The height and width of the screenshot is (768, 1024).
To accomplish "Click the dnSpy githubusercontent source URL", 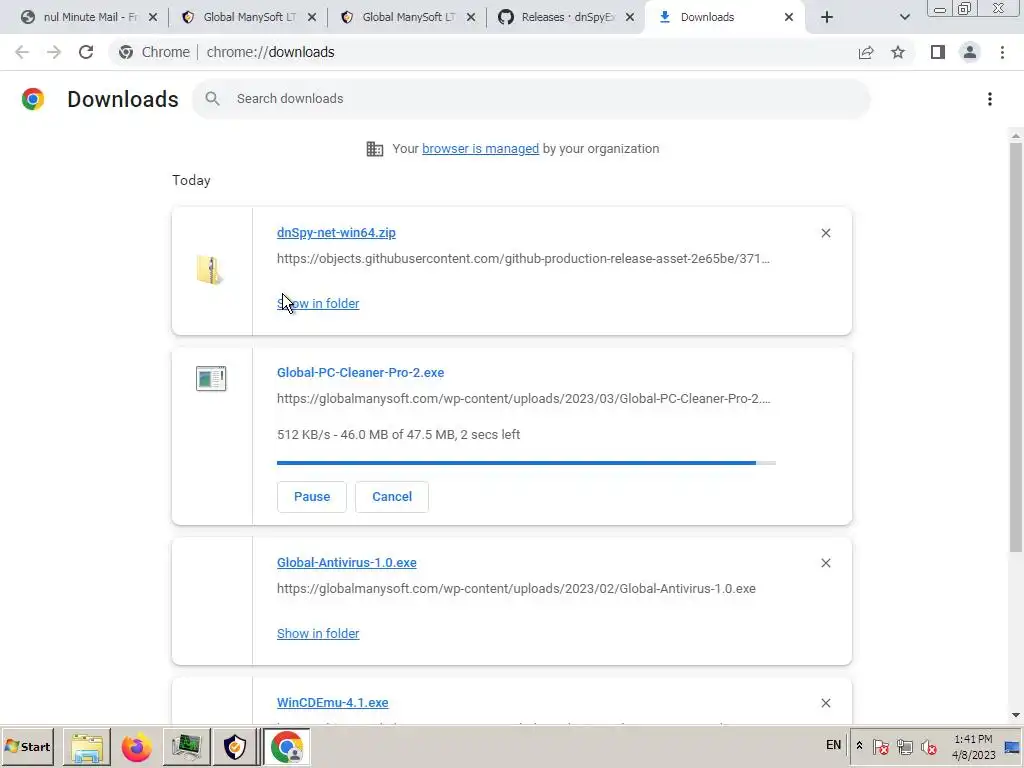I will click(x=523, y=259).
